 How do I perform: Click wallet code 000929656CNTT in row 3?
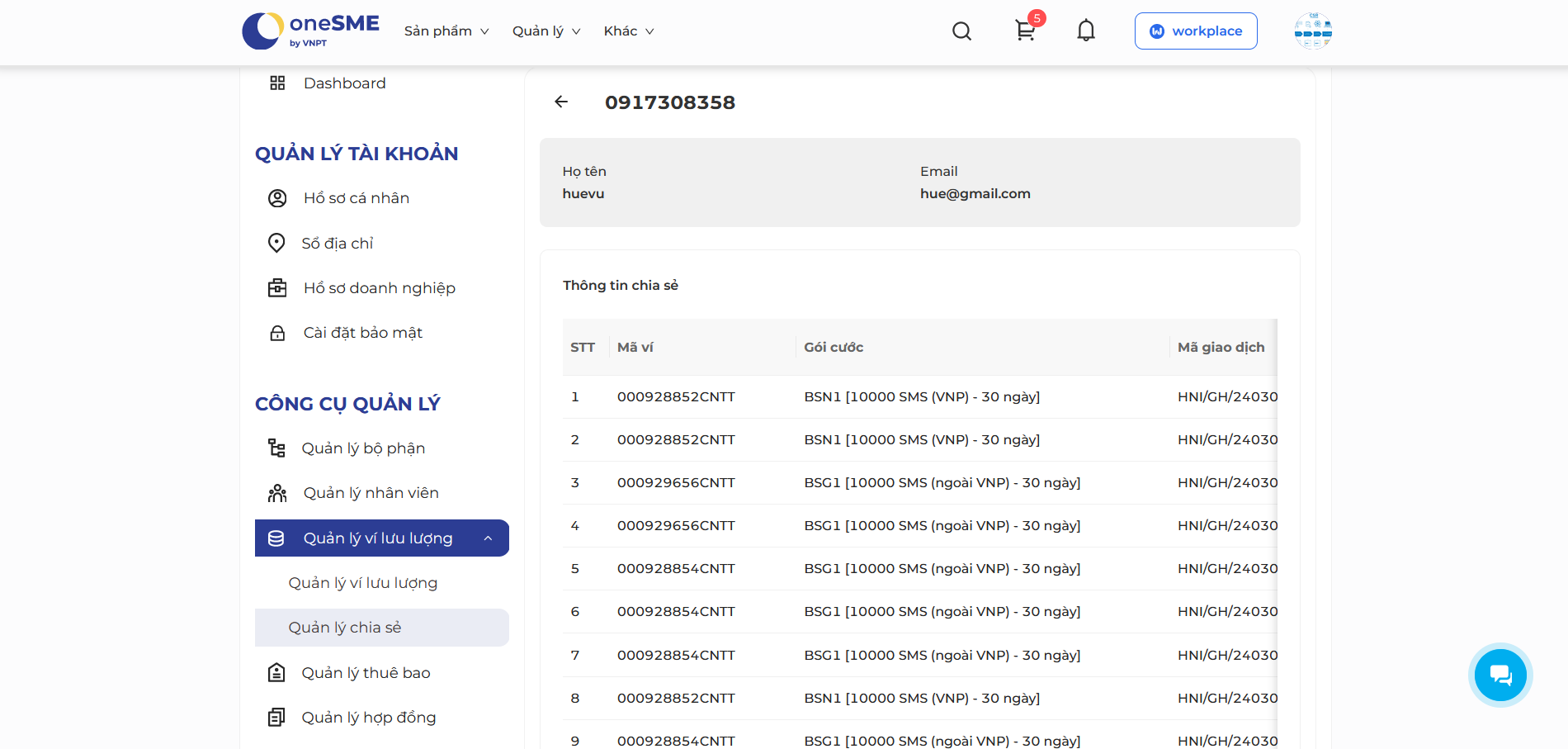click(676, 483)
